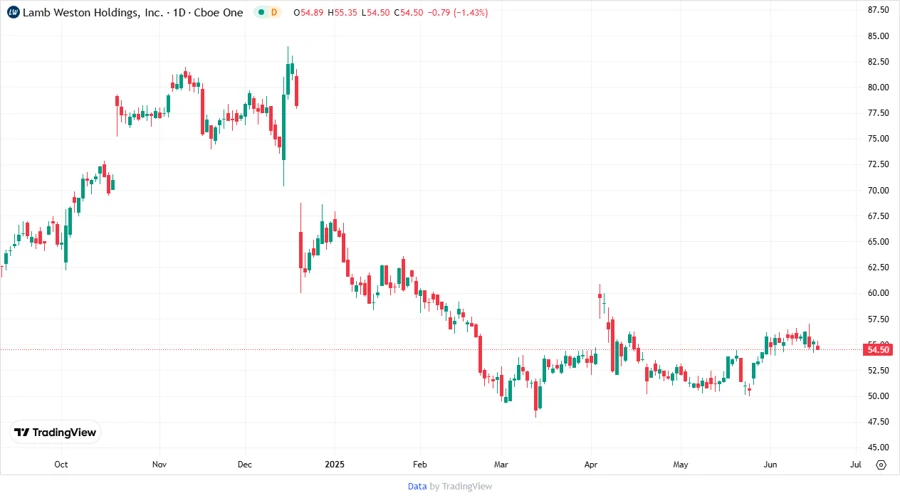The width and height of the screenshot is (900, 498).
Task: Click the 67.50 price axis label
Action: [x=878, y=216]
